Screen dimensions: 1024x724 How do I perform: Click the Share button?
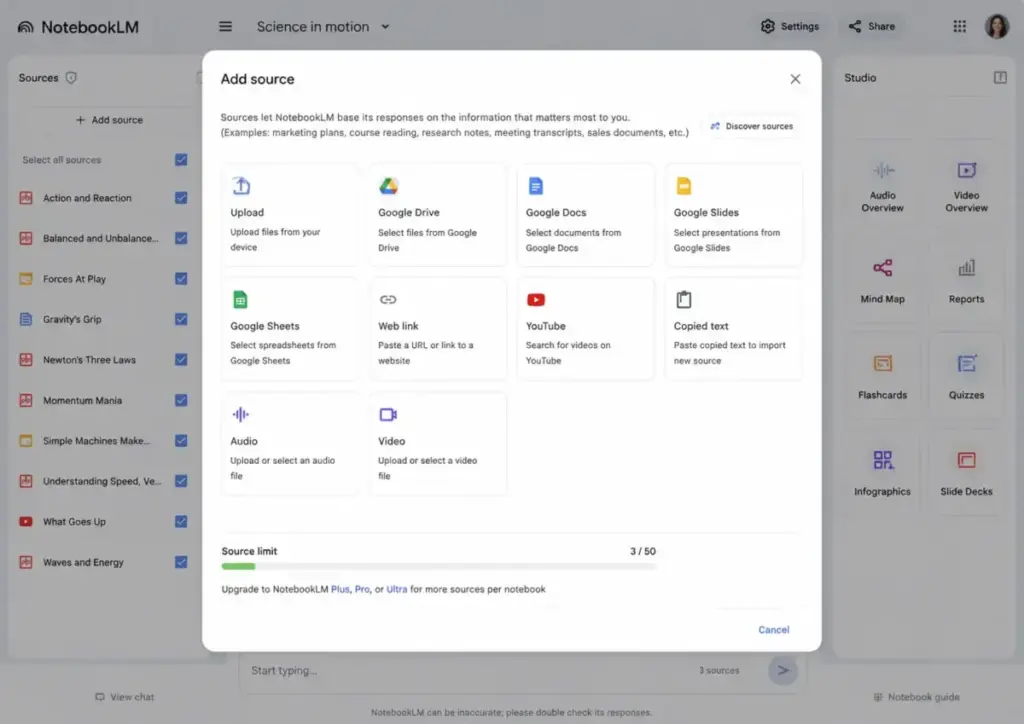coord(872,26)
